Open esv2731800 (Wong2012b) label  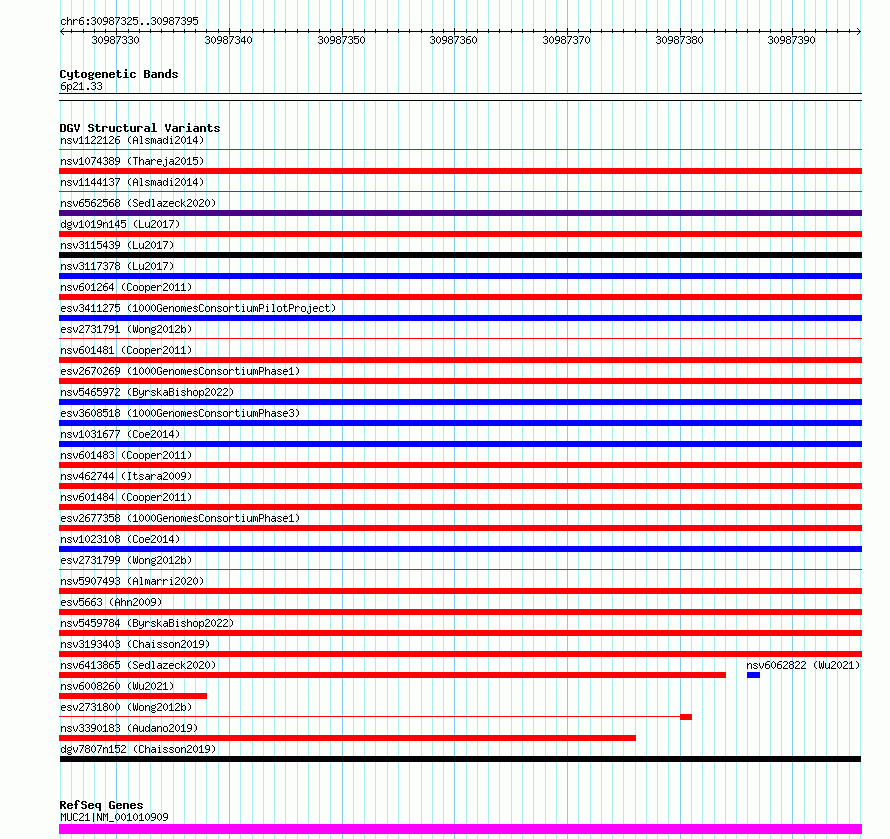coord(126,707)
